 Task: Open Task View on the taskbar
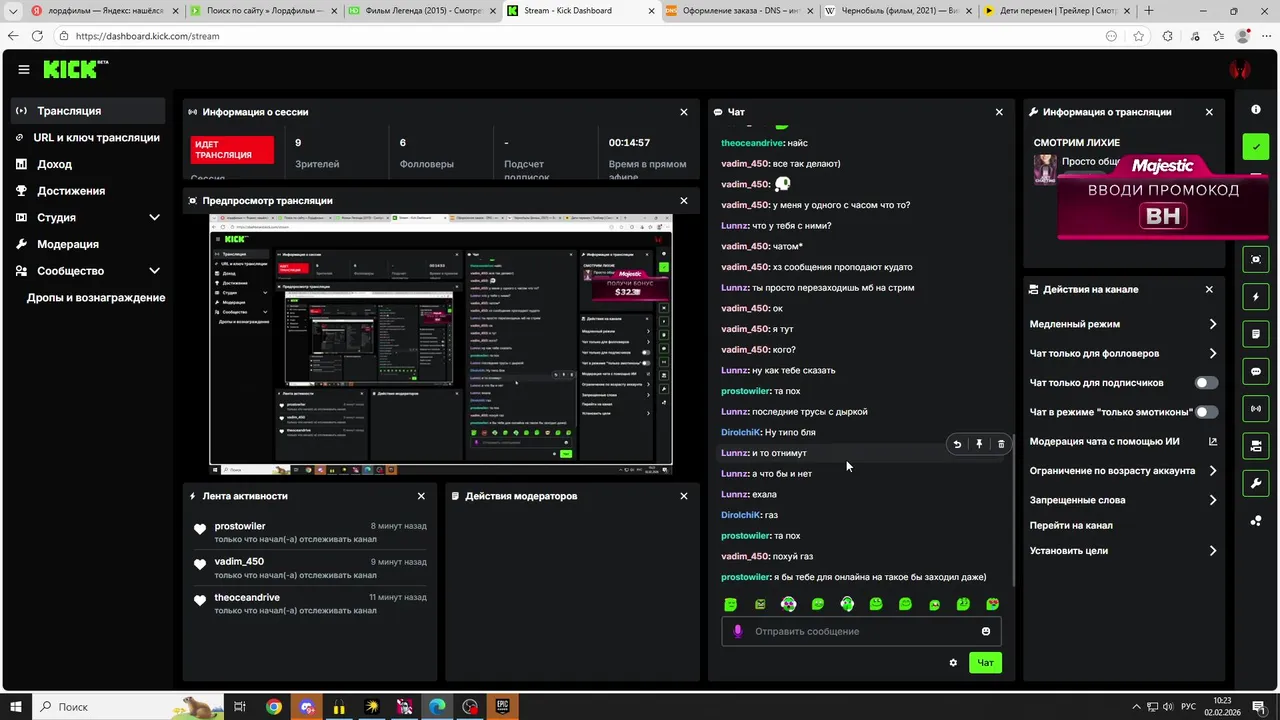click(x=240, y=707)
